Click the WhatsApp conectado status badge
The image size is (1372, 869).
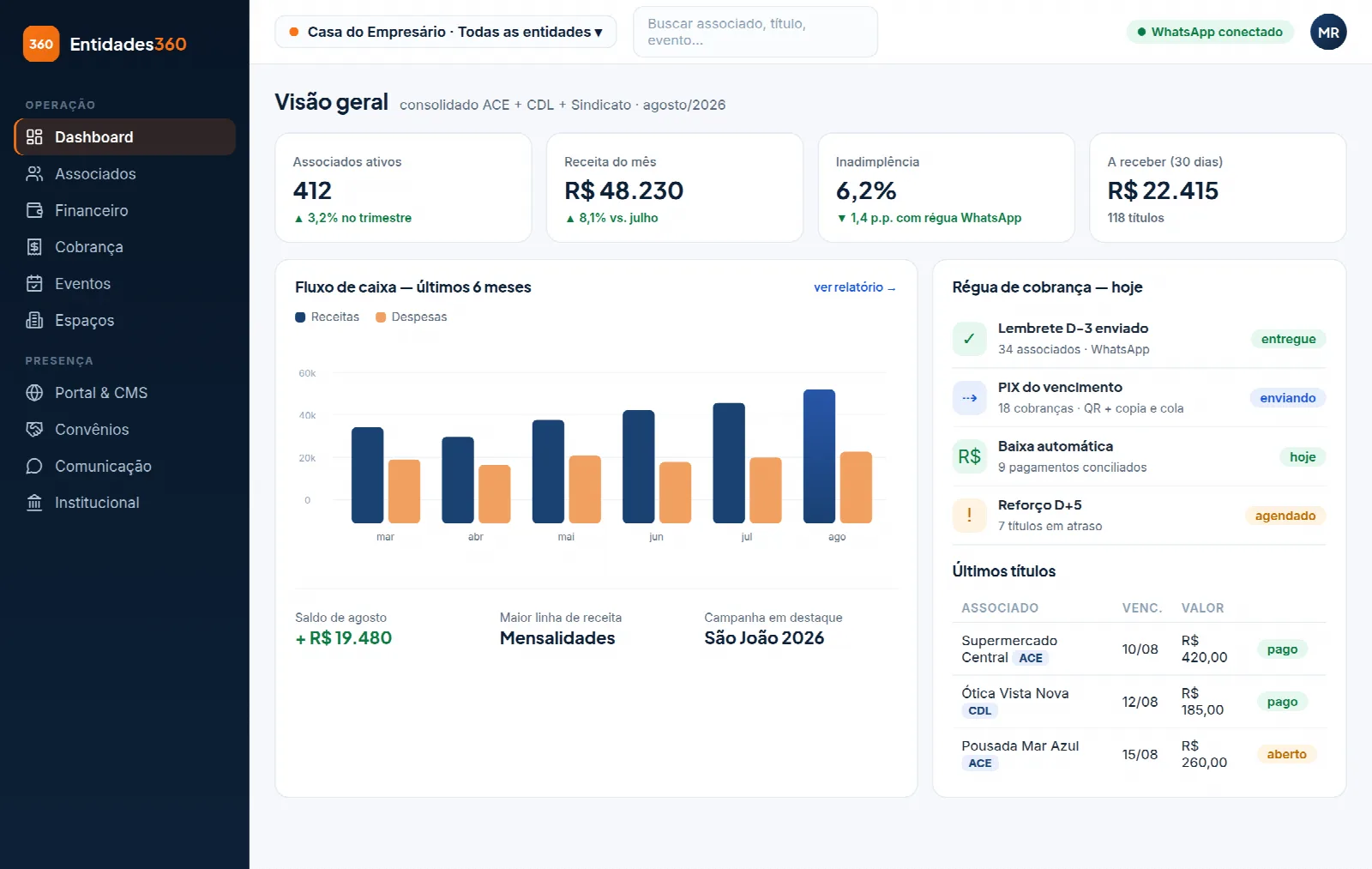pyautogui.click(x=1210, y=32)
